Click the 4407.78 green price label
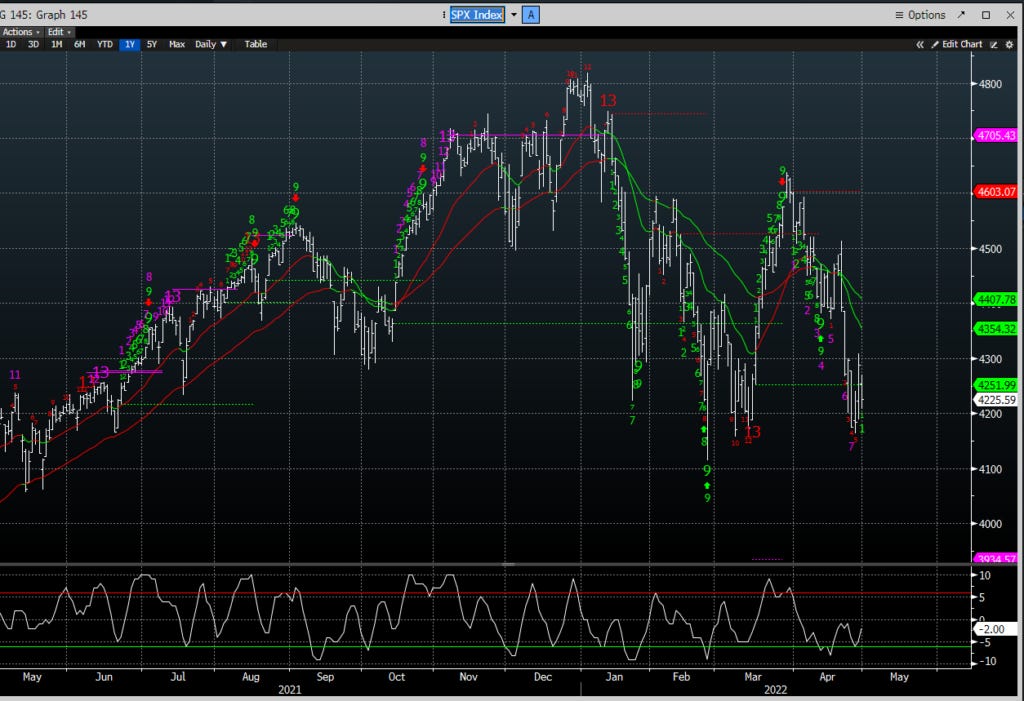The image size is (1024, 701). coord(996,299)
